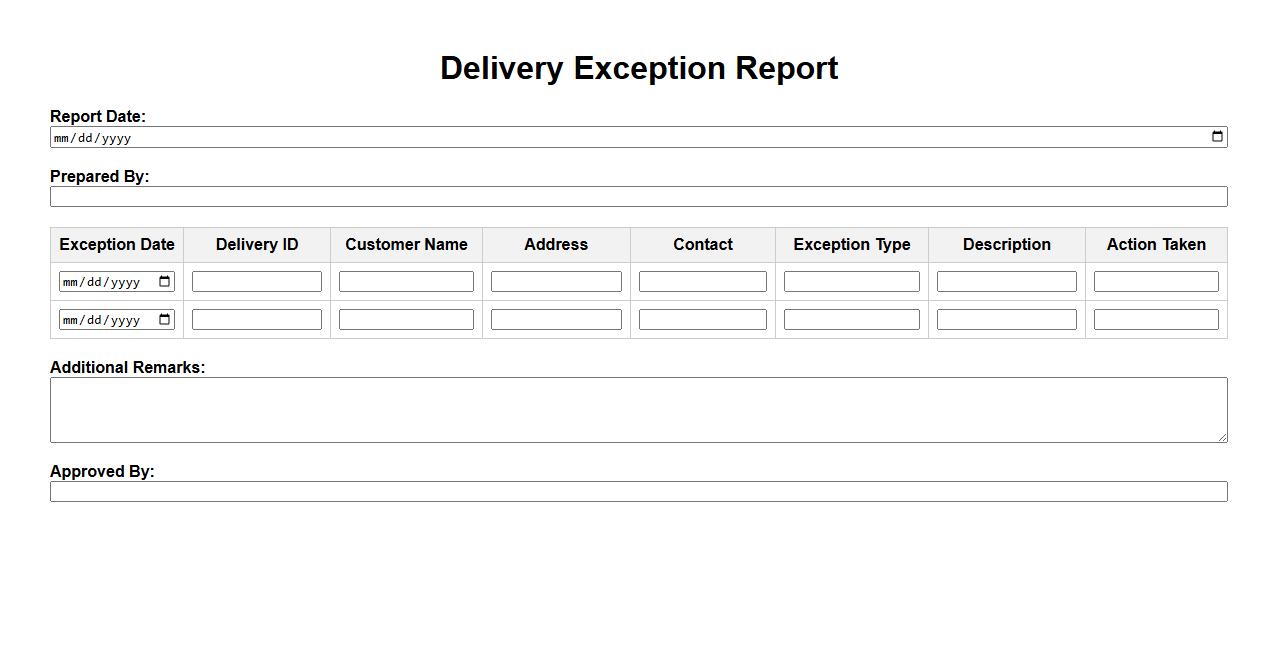
Task: Focus first row Exception Type field
Action: (852, 282)
